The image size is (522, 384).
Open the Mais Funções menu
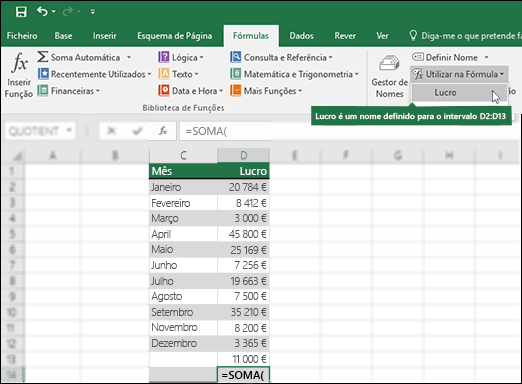pyautogui.click(x=266, y=91)
